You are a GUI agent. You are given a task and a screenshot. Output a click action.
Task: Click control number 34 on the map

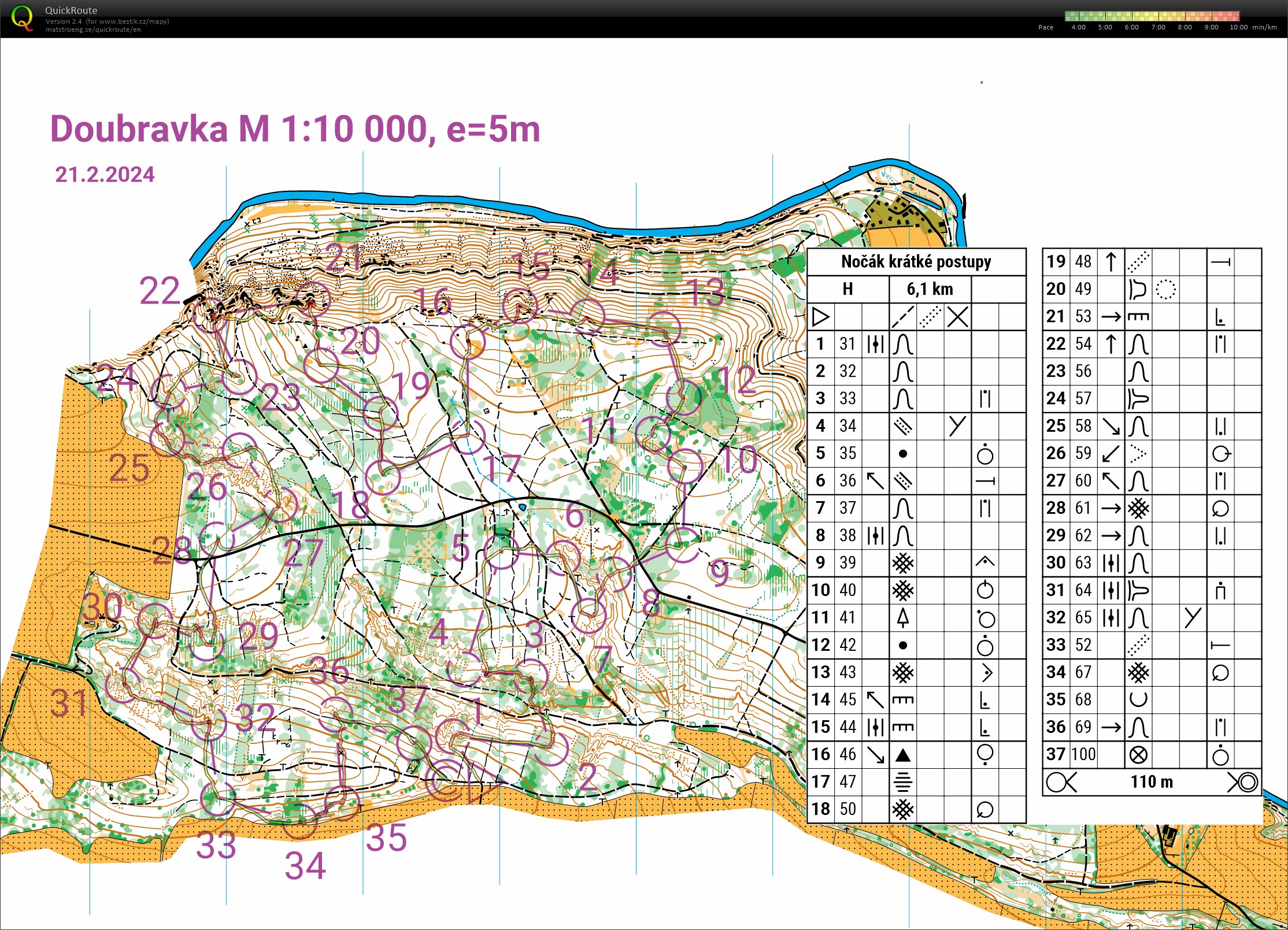tap(305, 866)
